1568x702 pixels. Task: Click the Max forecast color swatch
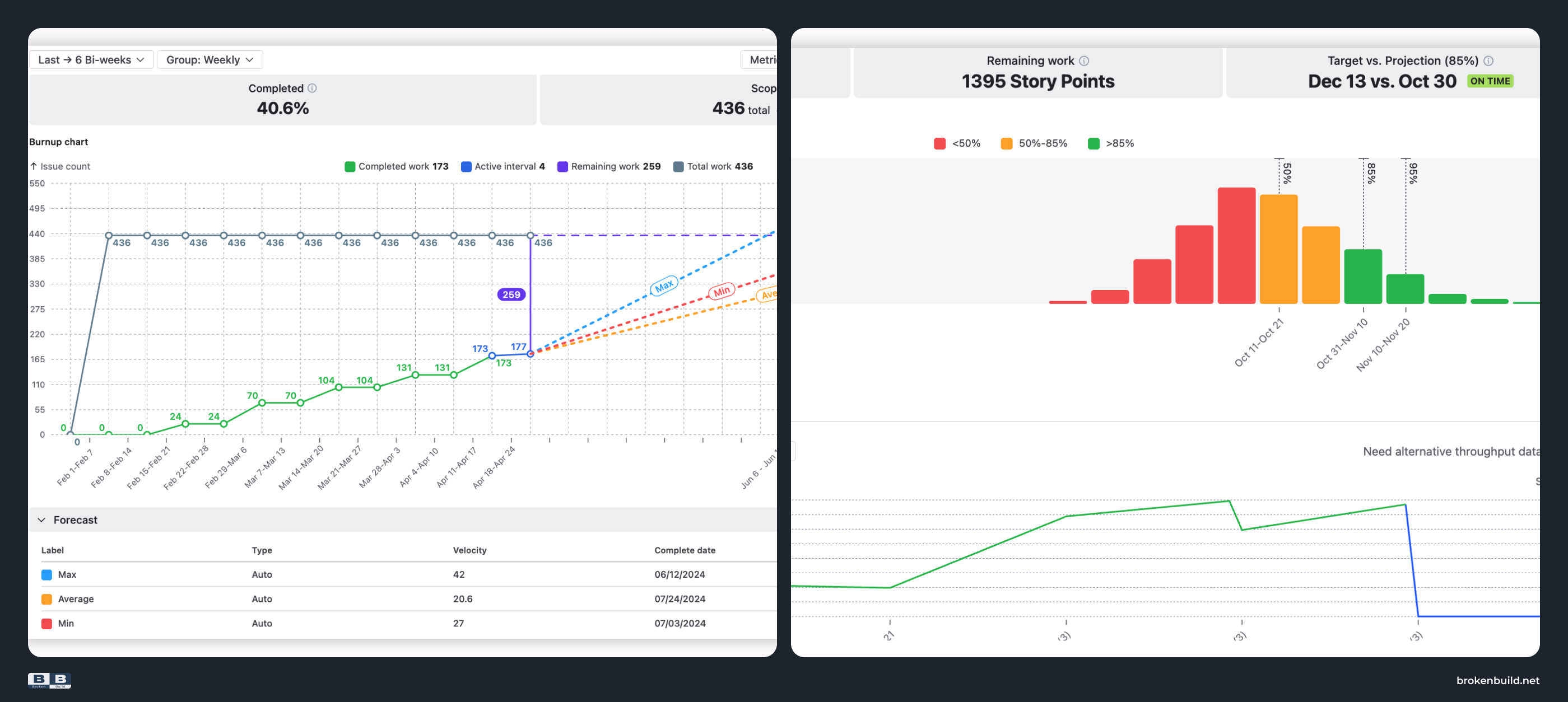pos(47,575)
